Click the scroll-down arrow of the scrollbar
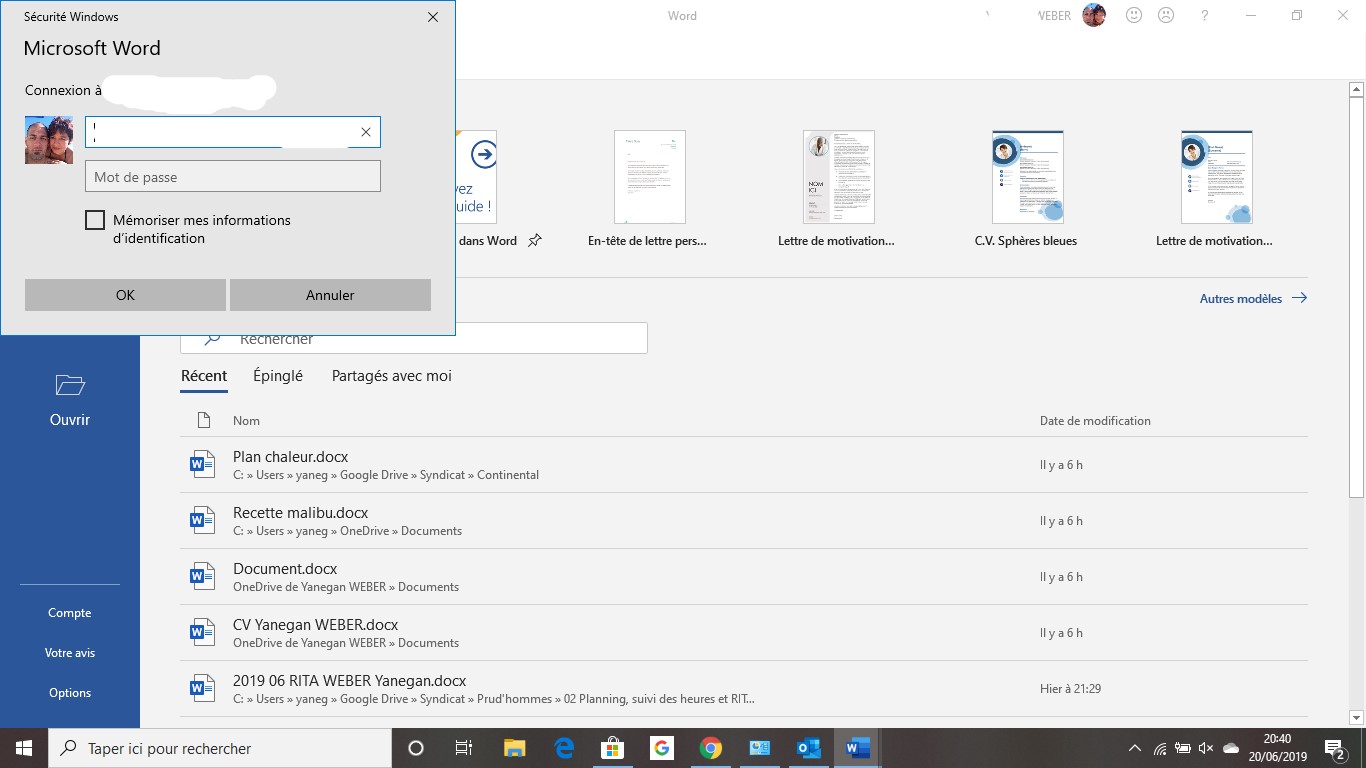 tap(1357, 717)
